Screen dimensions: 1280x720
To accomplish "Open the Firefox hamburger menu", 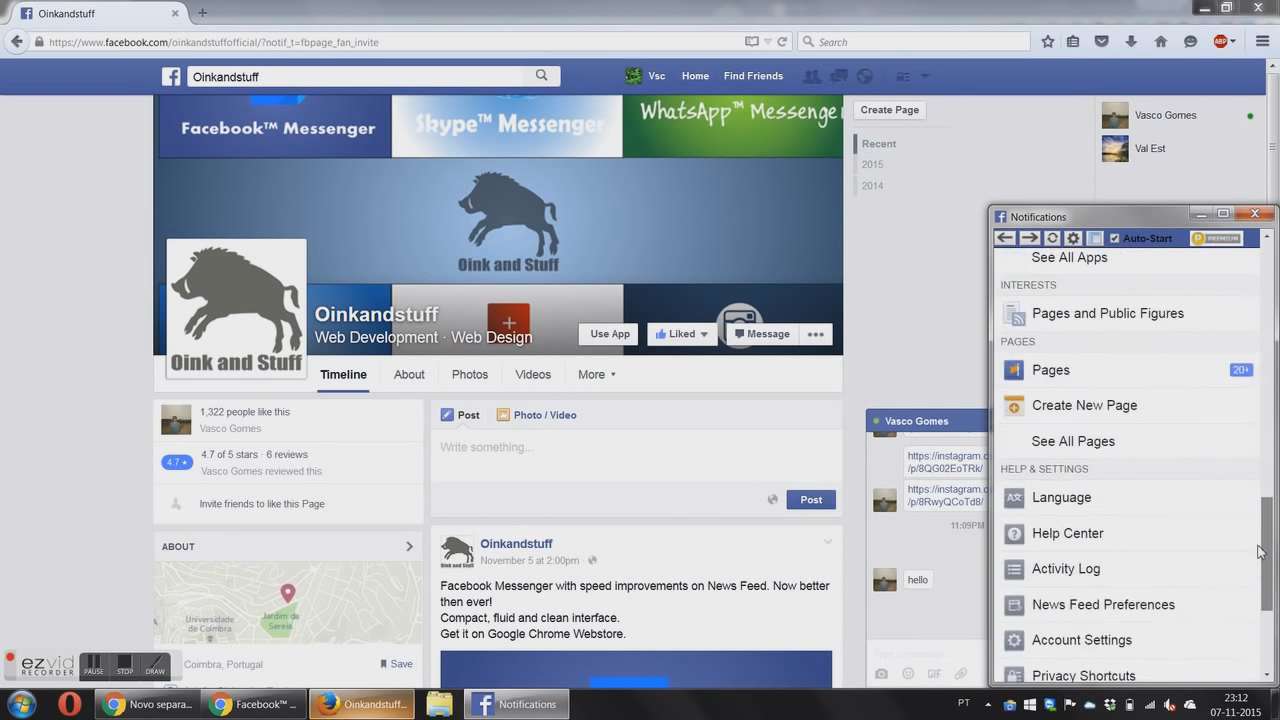I will pos(1263,42).
